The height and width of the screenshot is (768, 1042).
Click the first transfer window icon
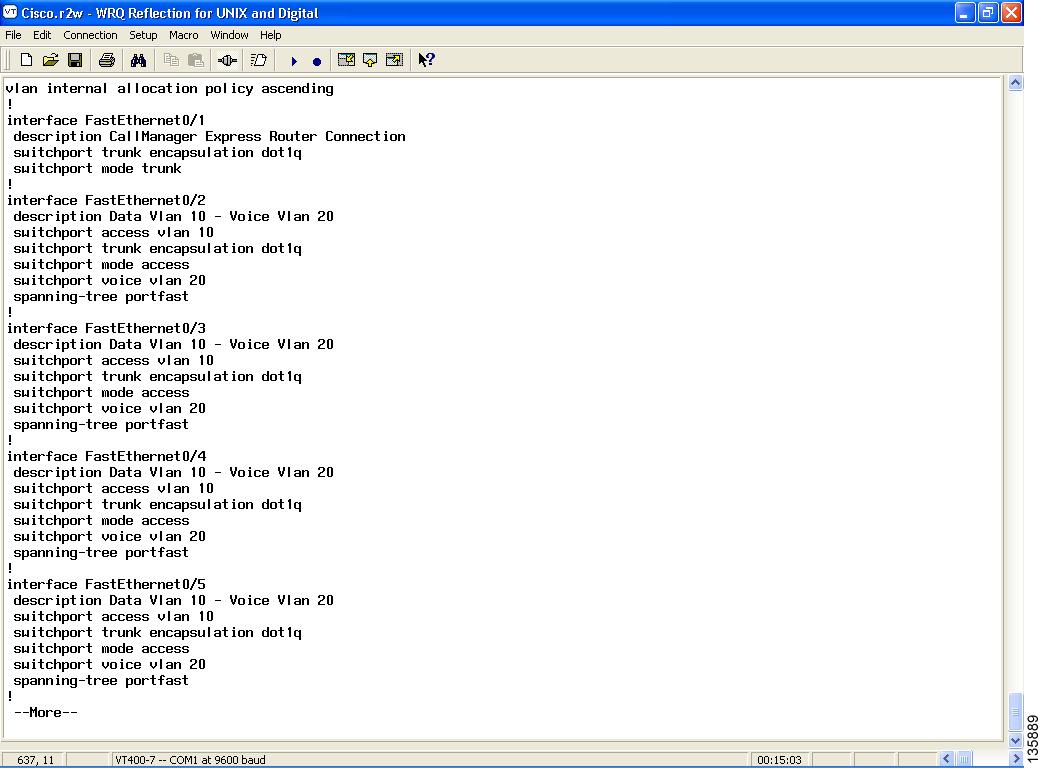tap(346, 60)
